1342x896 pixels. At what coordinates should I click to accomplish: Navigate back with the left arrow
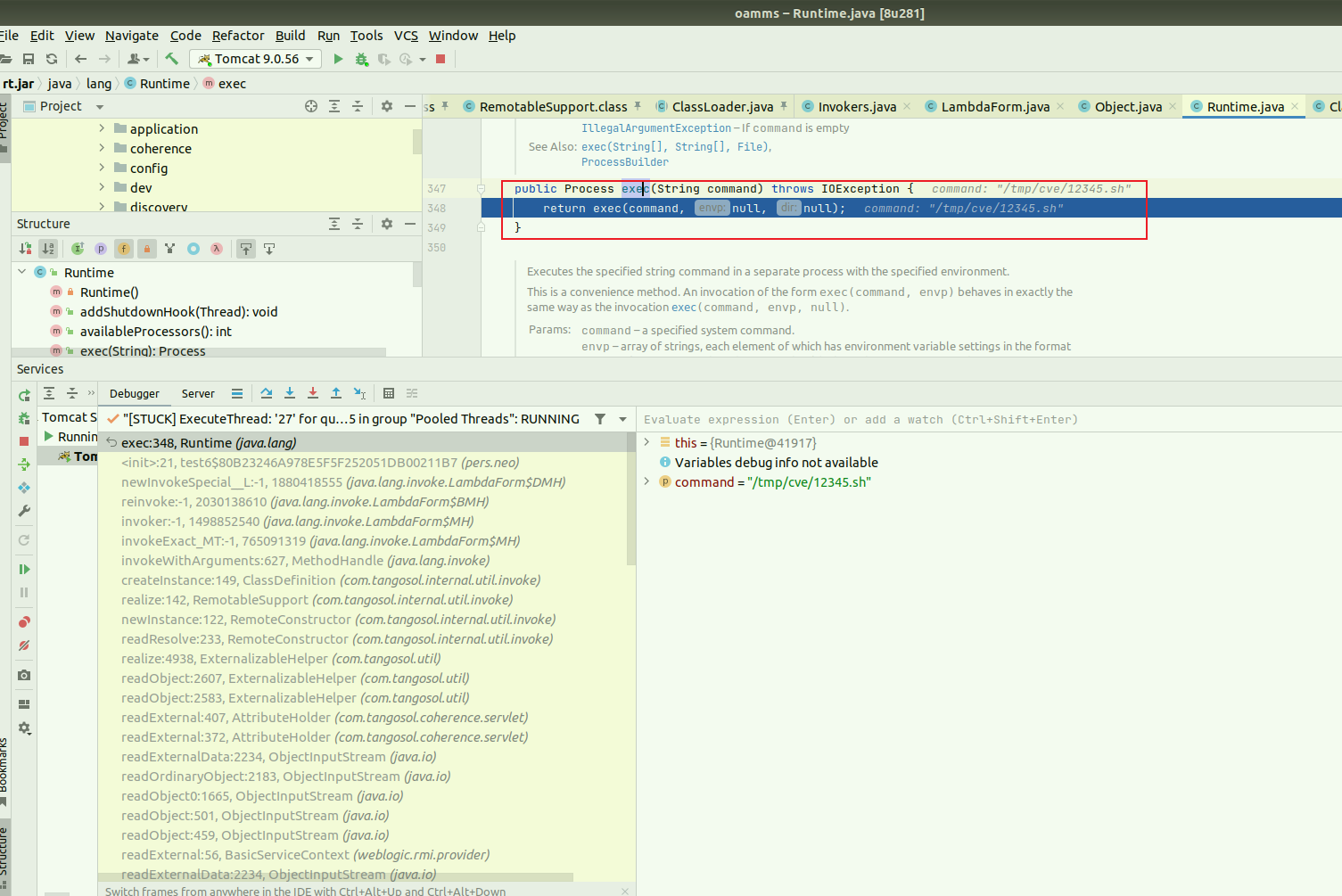pyautogui.click(x=81, y=59)
